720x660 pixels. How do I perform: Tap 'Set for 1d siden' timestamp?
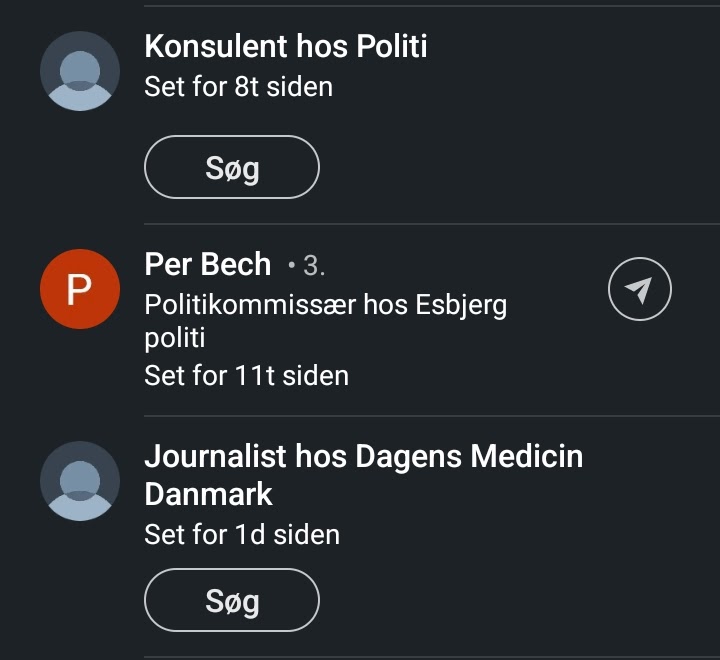(x=242, y=534)
